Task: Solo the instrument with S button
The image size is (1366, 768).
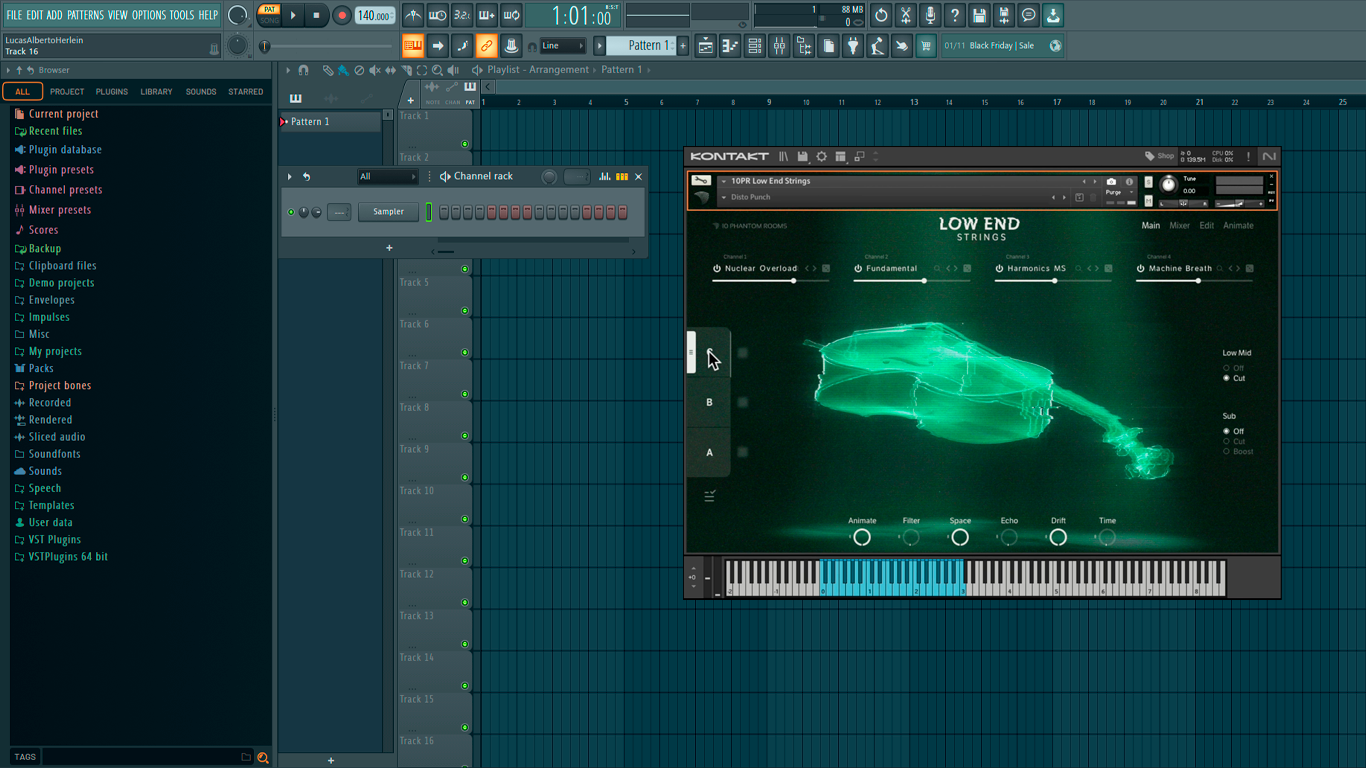Action: coord(1148,182)
